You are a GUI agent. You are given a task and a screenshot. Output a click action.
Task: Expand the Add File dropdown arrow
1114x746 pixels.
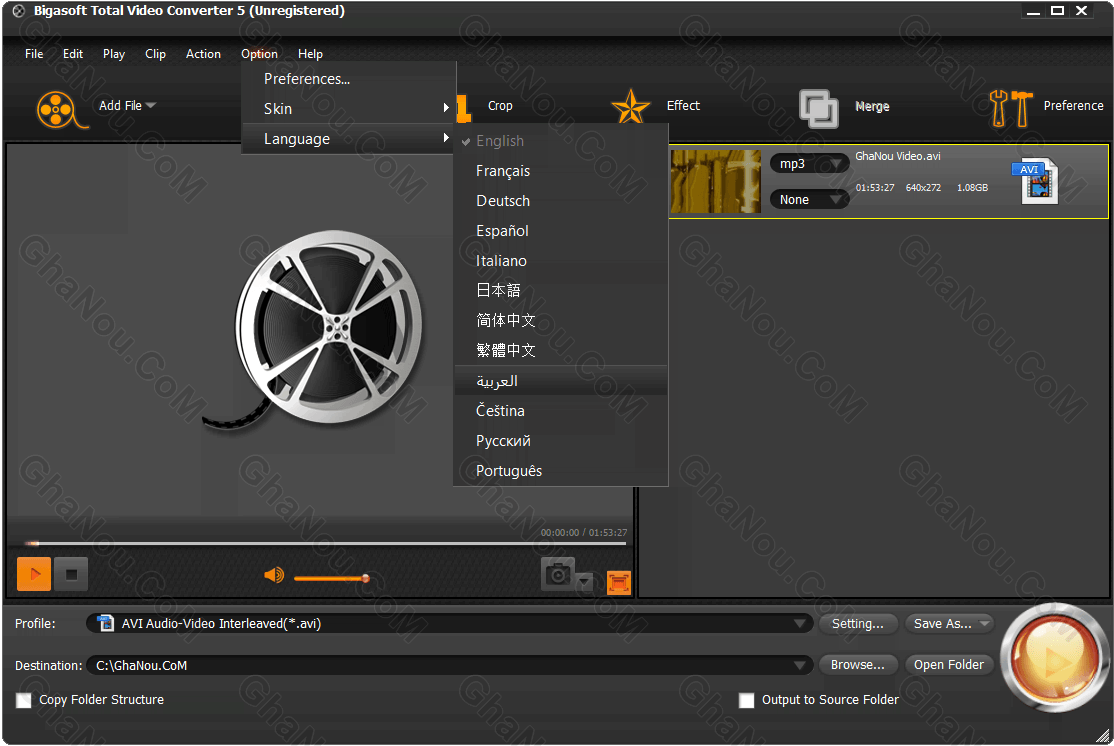pyautogui.click(x=151, y=105)
